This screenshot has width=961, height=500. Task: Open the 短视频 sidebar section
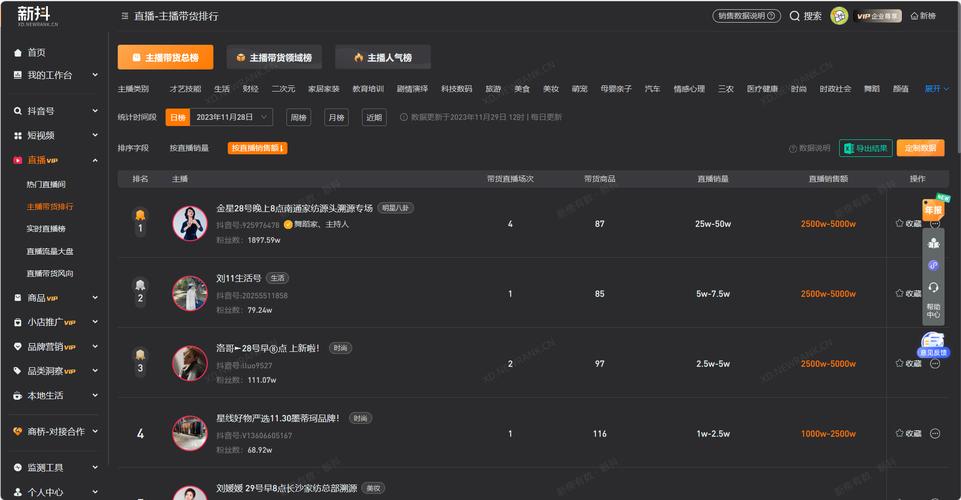click(42, 135)
